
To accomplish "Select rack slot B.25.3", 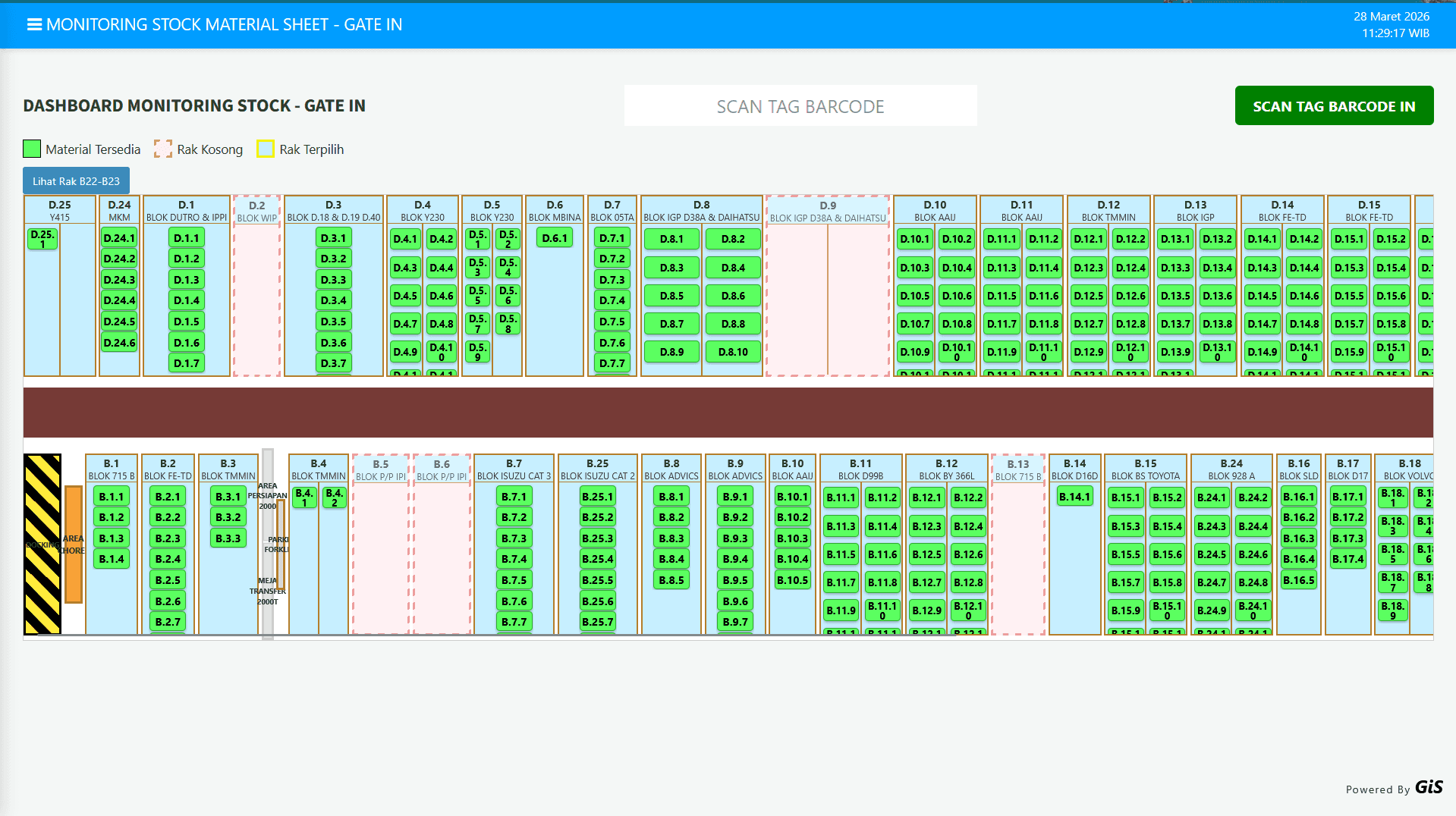I will 597,538.
